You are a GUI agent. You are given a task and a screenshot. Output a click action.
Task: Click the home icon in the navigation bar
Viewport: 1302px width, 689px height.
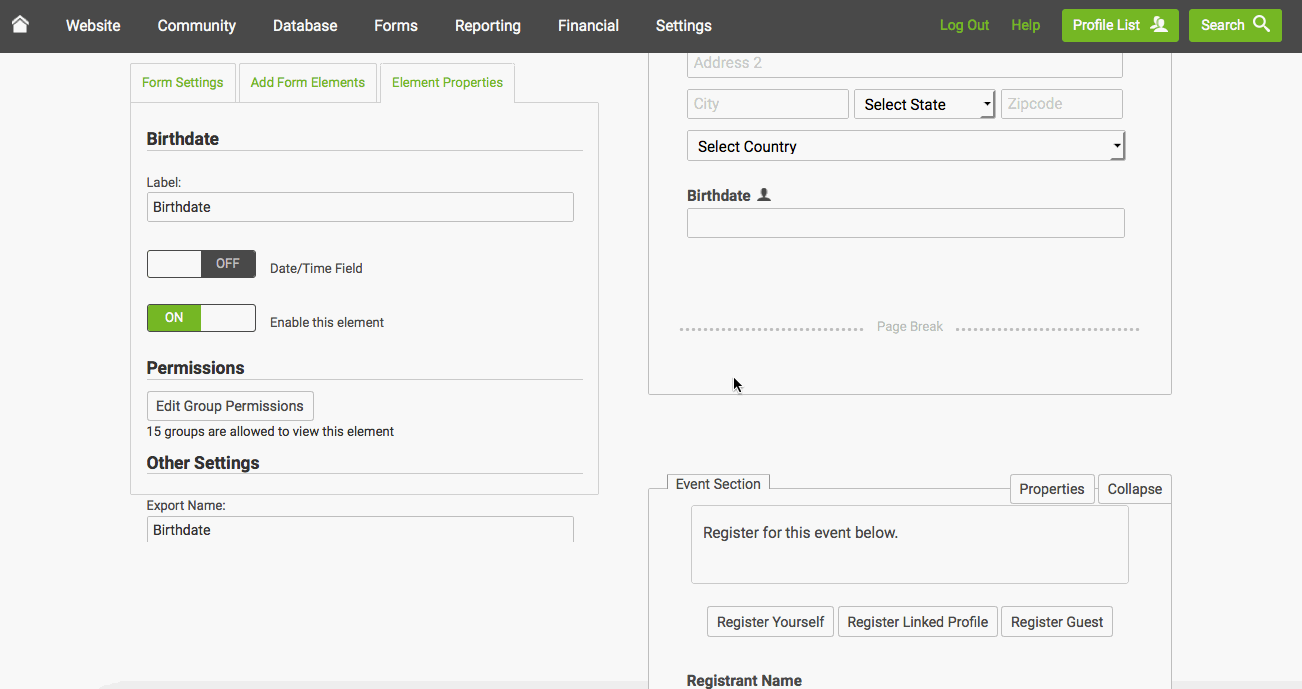click(20, 25)
